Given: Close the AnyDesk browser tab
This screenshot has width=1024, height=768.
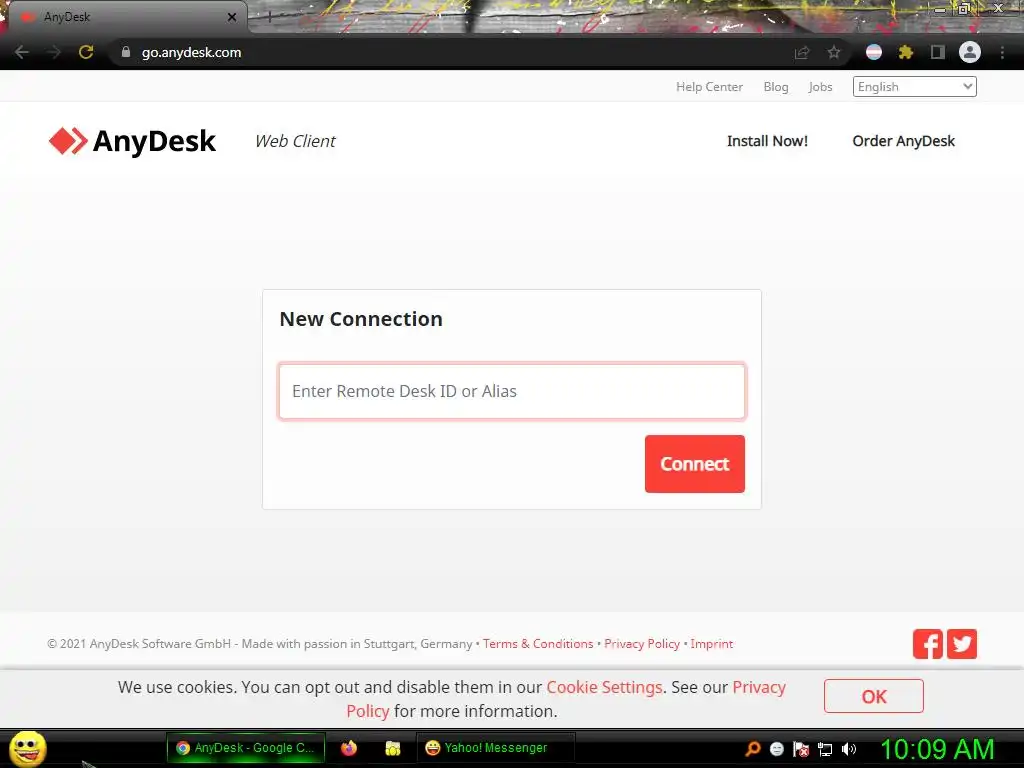Looking at the screenshot, I should 232,17.
